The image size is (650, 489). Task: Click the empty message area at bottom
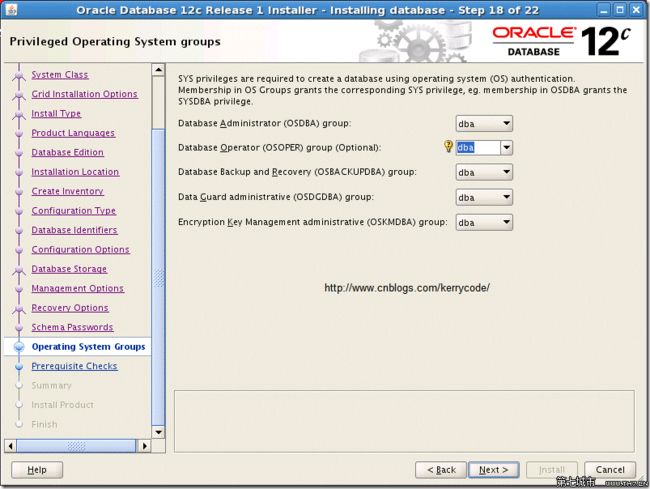coord(404,421)
